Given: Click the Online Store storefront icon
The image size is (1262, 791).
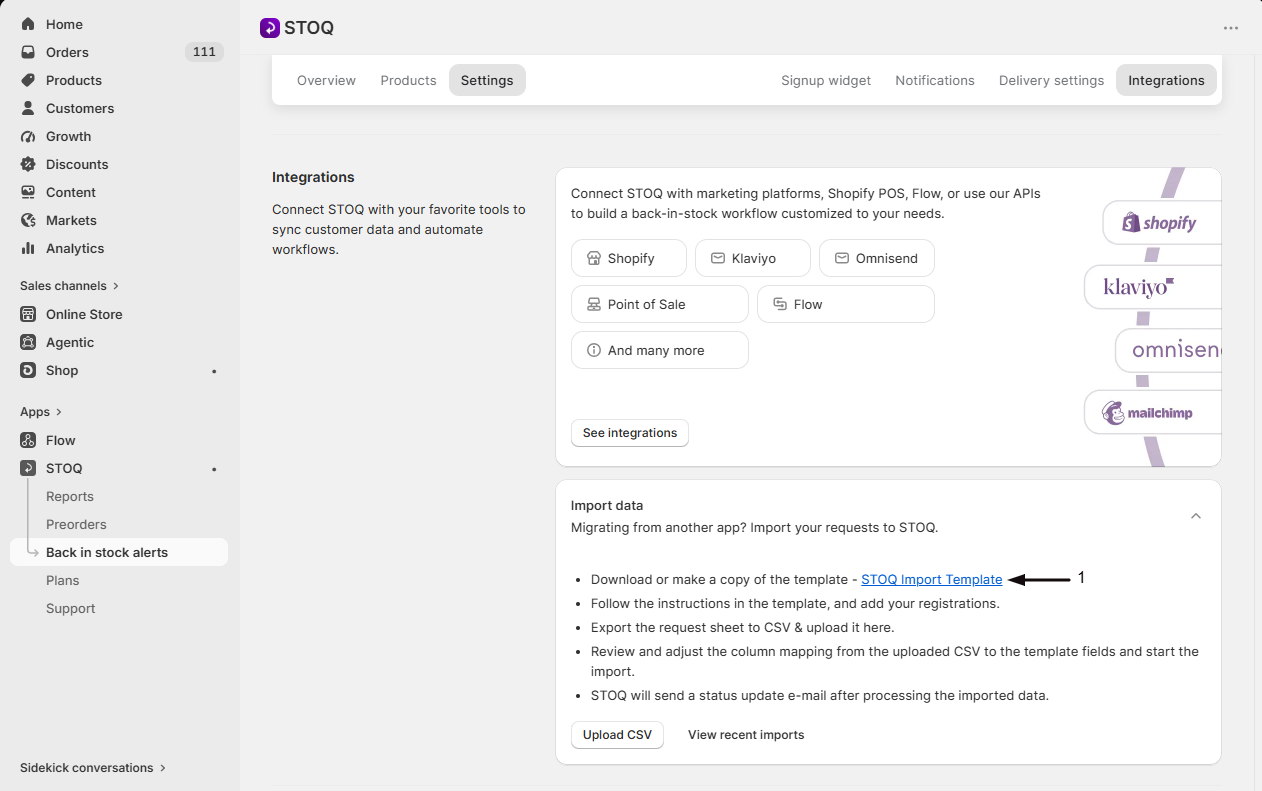Looking at the screenshot, I should click(x=28, y=314).
